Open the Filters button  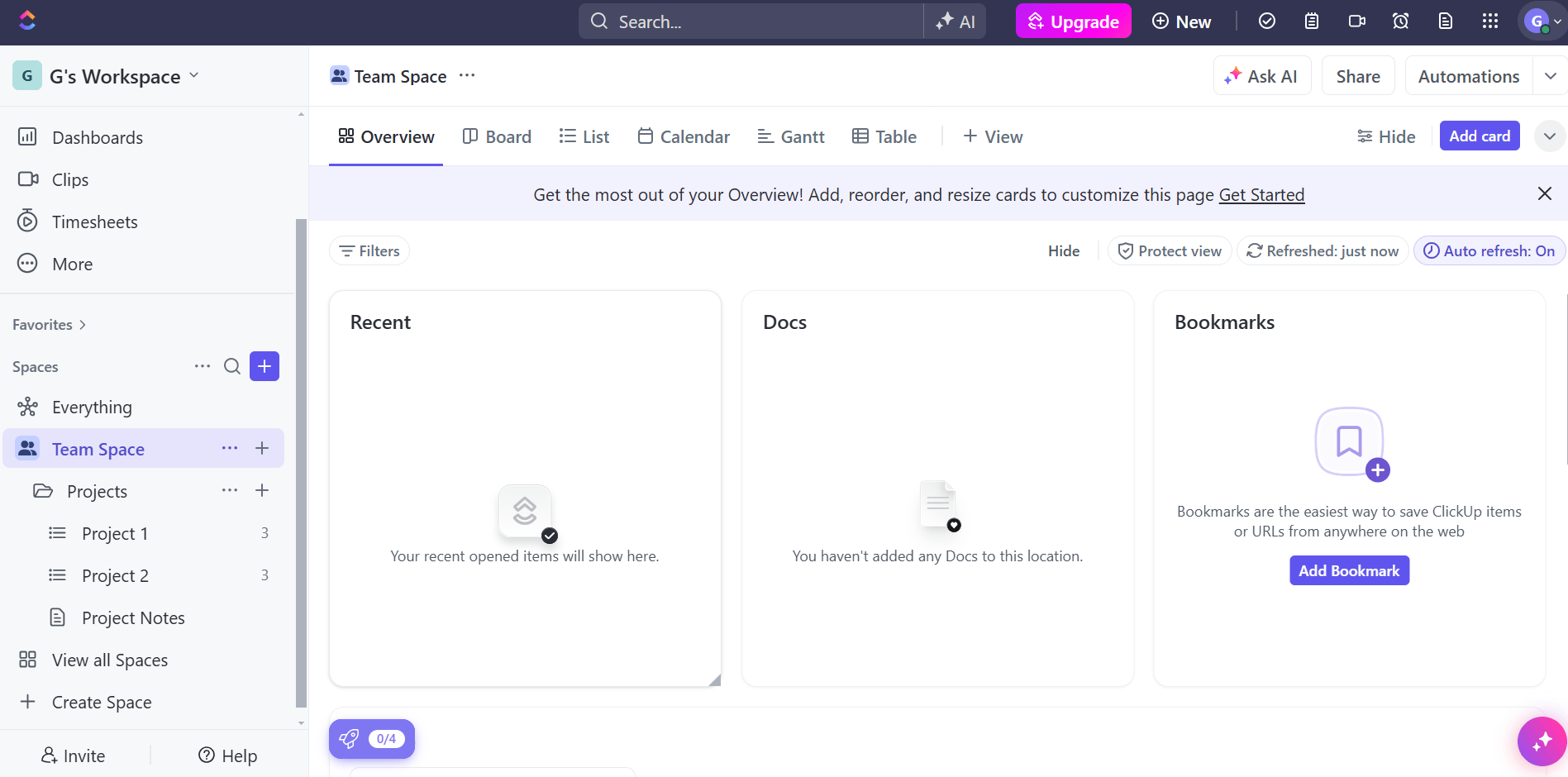[x=369, y=250]
